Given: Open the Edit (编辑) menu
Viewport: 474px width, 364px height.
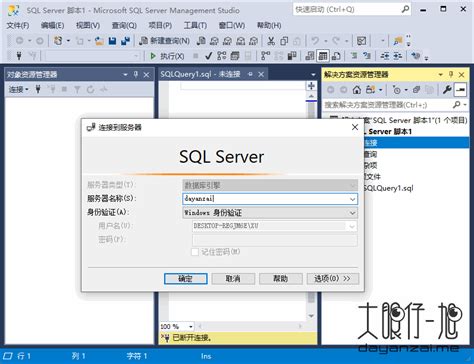Looking at the screenshot, I should point(52,25).
